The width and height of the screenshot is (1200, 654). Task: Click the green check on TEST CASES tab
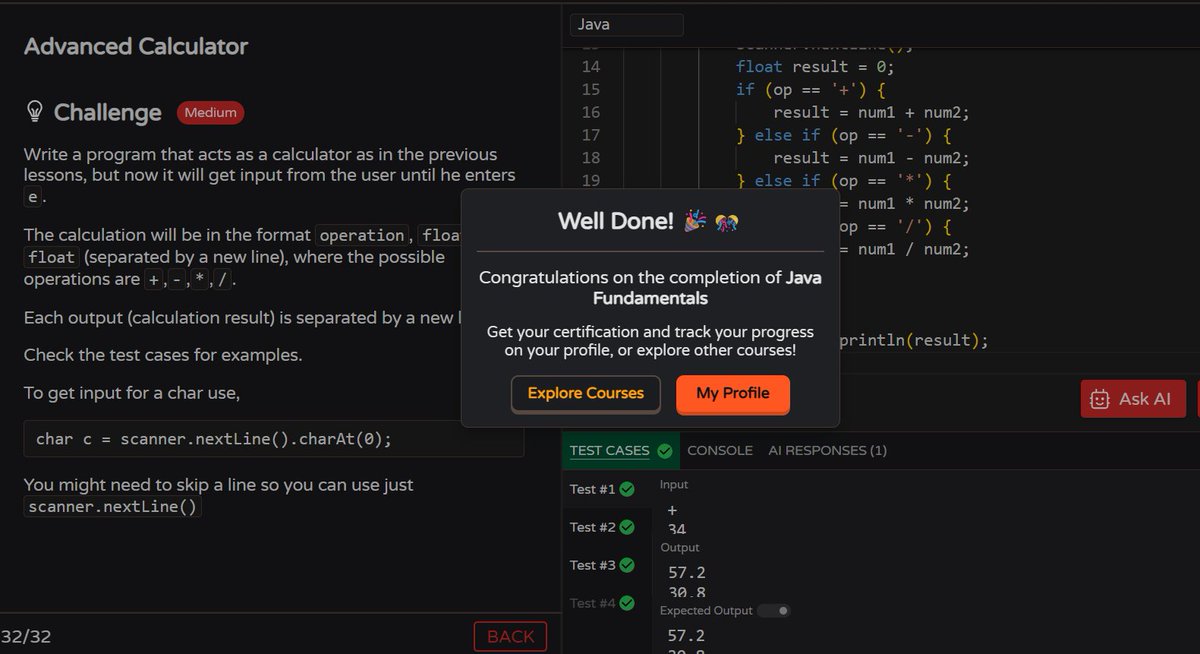coord(664,451)
